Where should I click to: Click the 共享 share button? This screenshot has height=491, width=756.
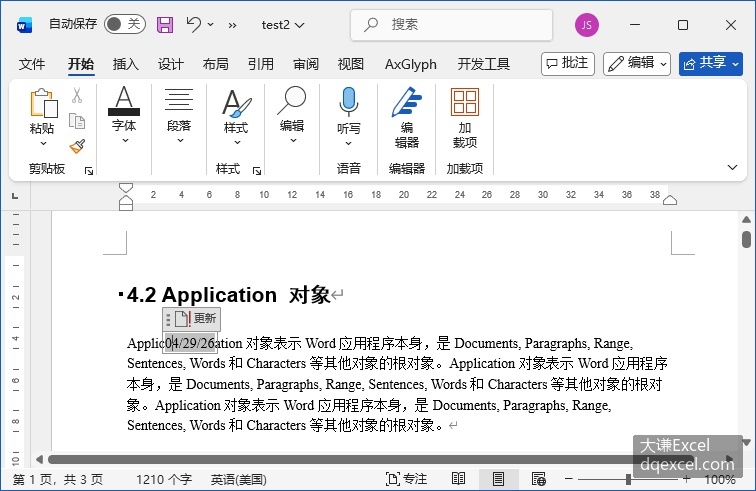click(x=711, y=64)
